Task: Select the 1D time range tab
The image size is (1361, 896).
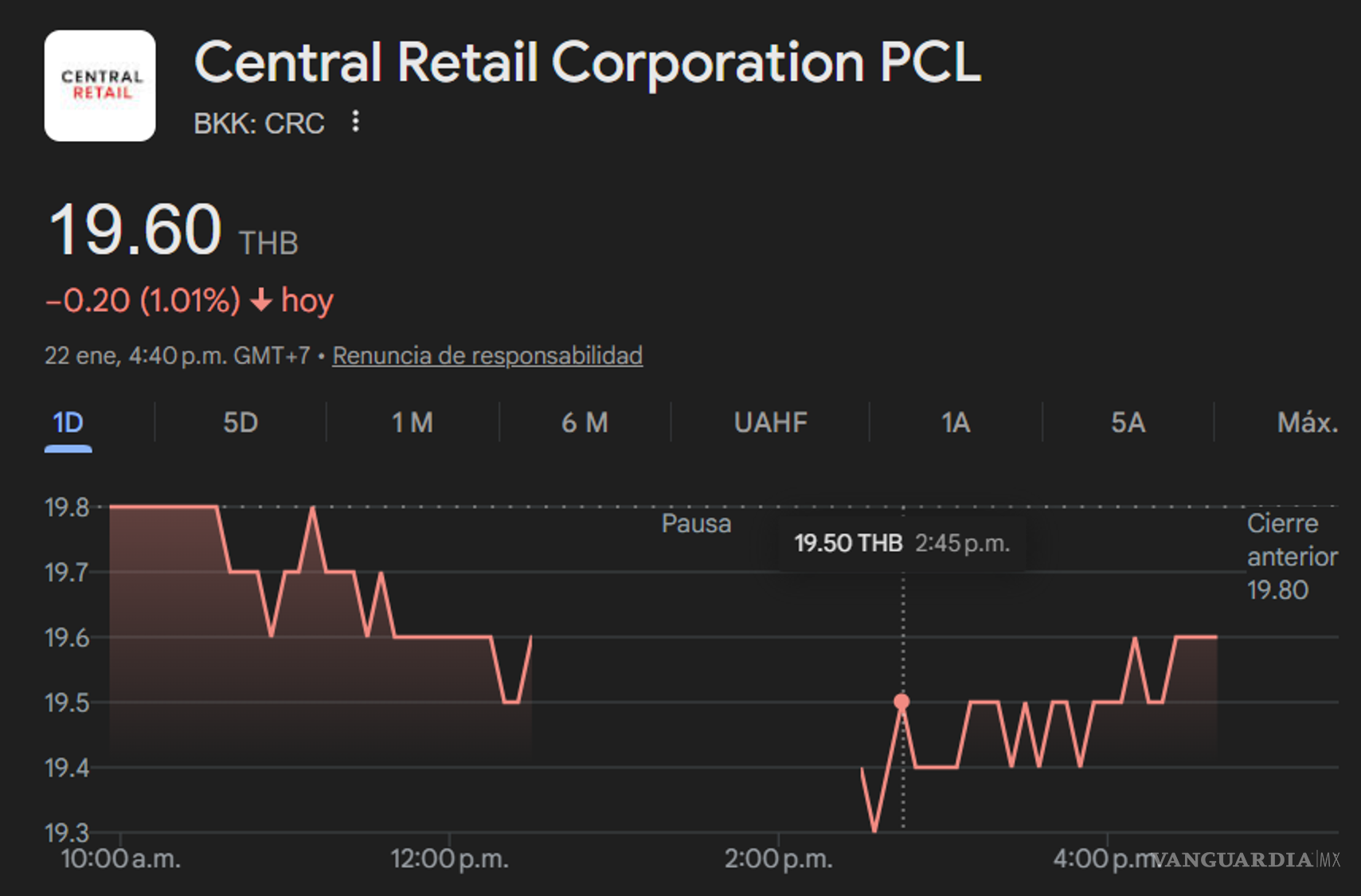Action: [68, 423]
